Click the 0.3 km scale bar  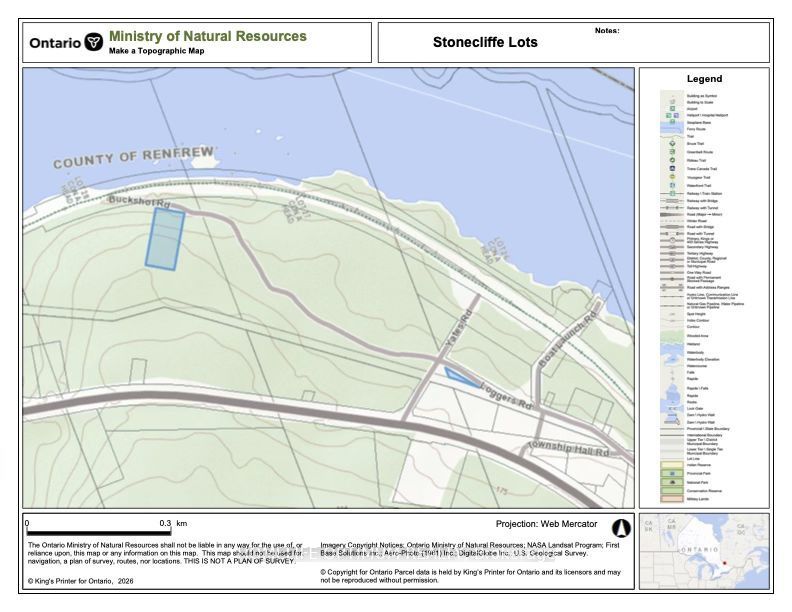click(x=98, y=532)
